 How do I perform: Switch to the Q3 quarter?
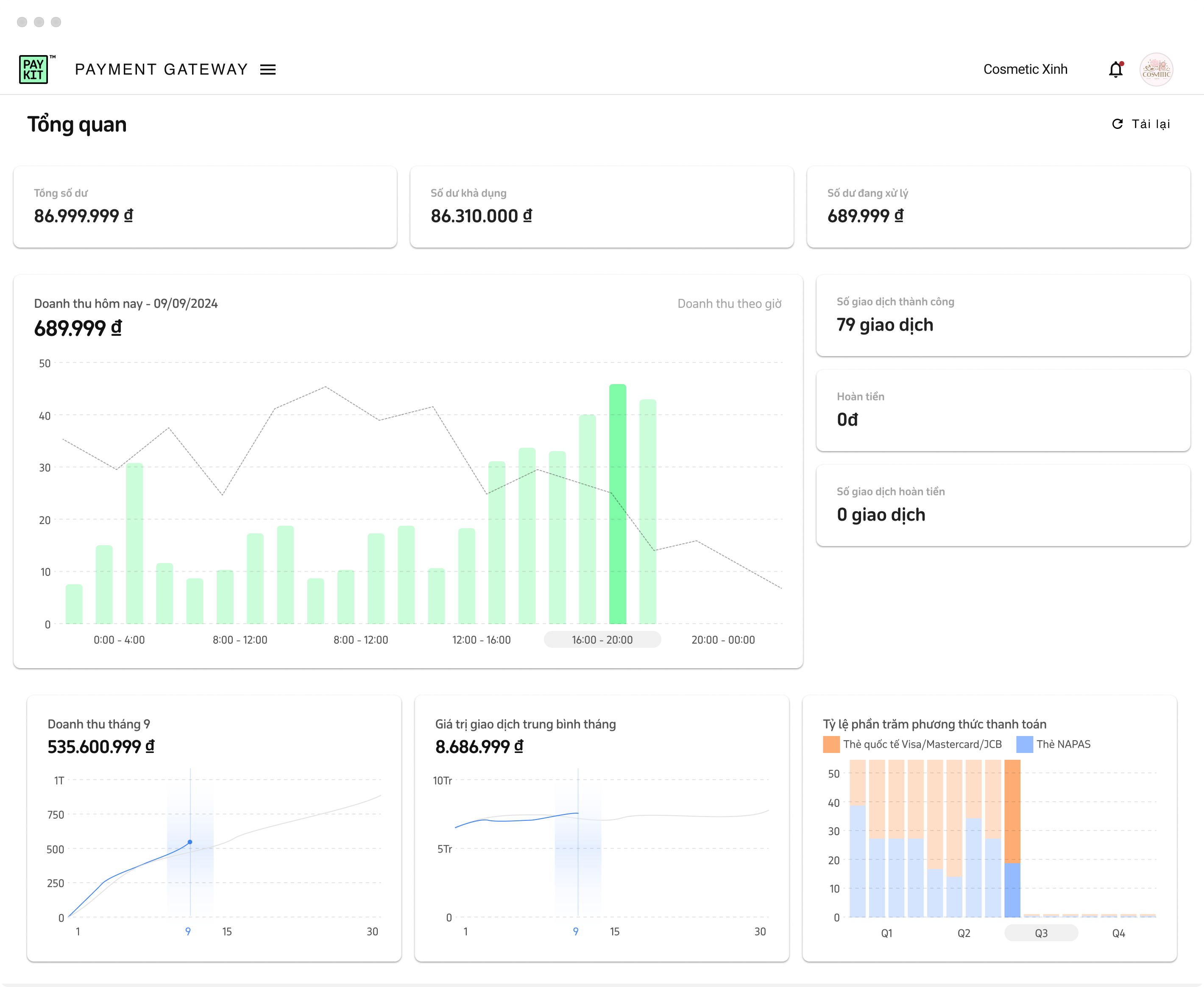[x=1041, y=933]
